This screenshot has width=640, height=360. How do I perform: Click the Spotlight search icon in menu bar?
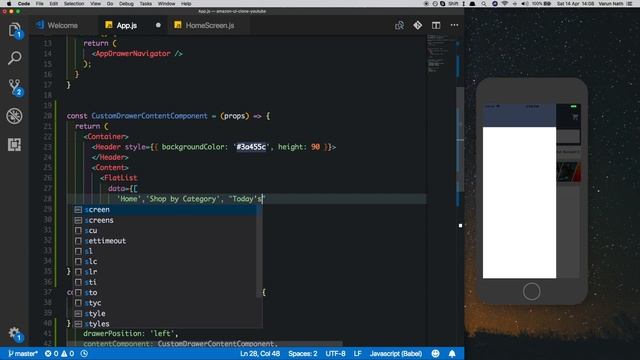coord(483,4)
